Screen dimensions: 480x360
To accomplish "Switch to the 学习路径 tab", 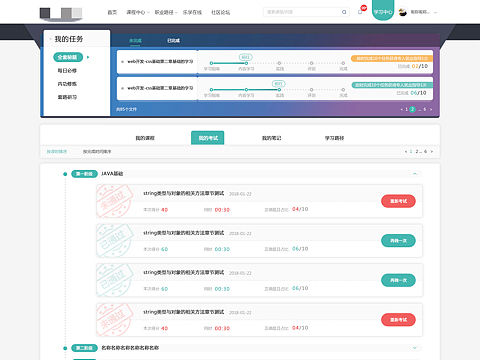I will (334, 138).
